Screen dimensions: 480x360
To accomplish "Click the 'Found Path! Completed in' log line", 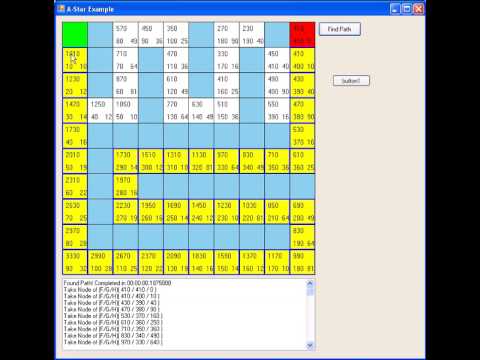I will [117, 283].
